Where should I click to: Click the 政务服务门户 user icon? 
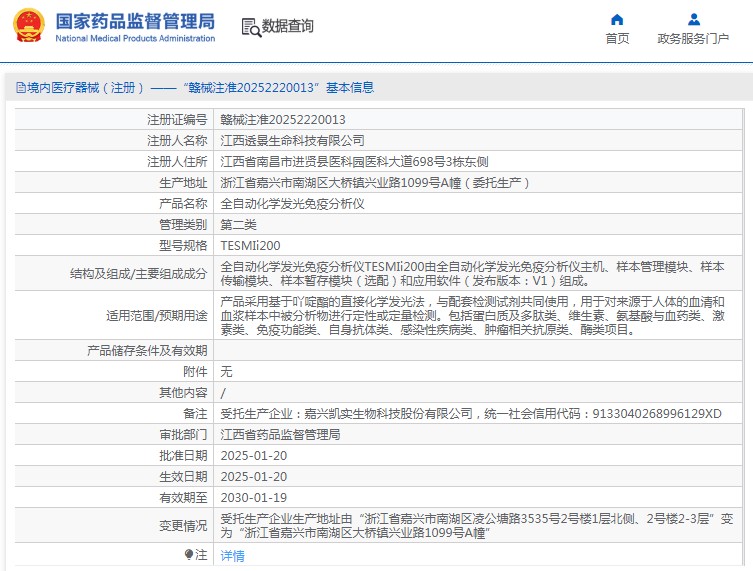(692, 19)
